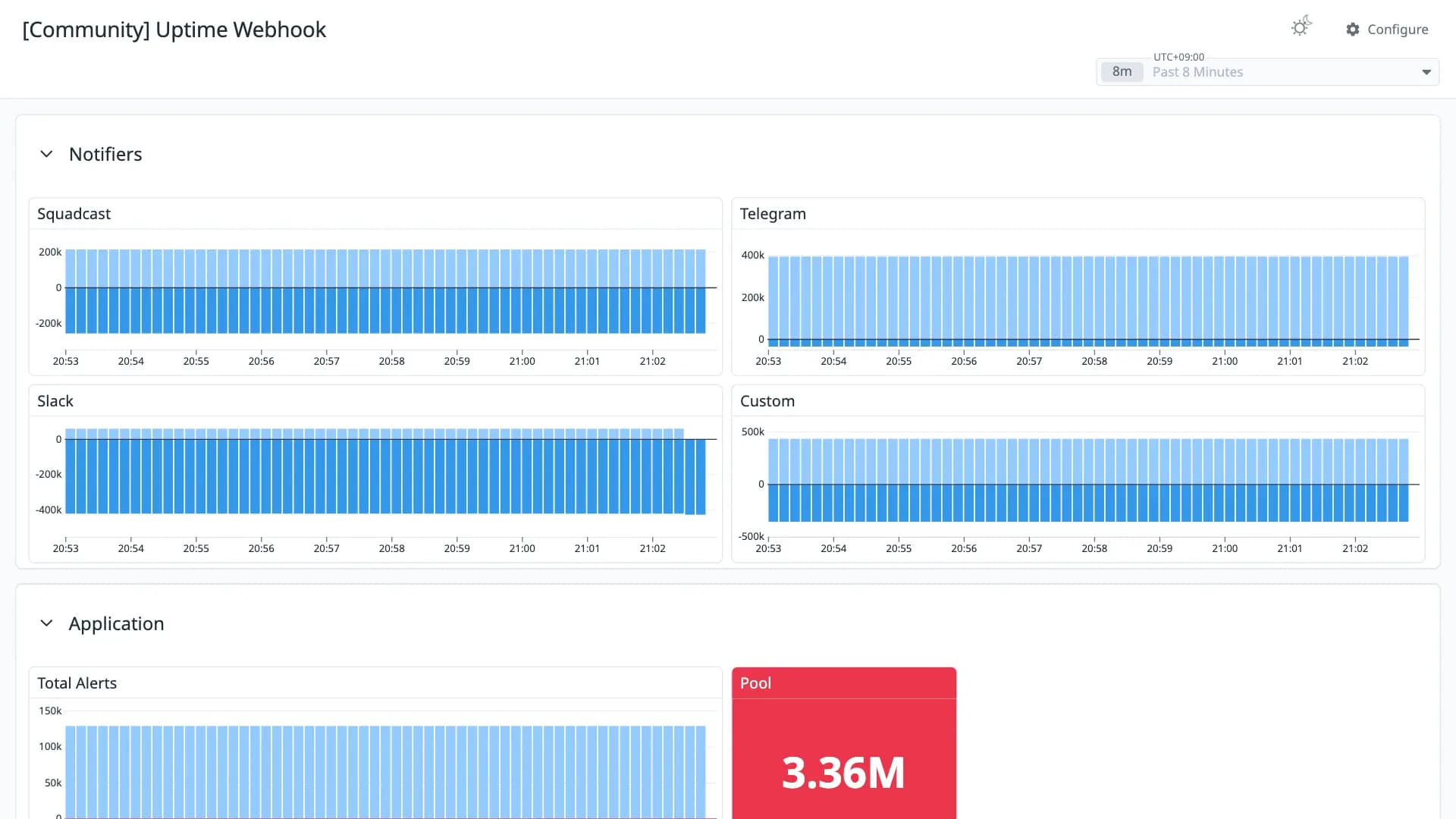Click the 21:02 tick on Custom chart
This screenshot has width=1456, height=819.
point(1355,548)
